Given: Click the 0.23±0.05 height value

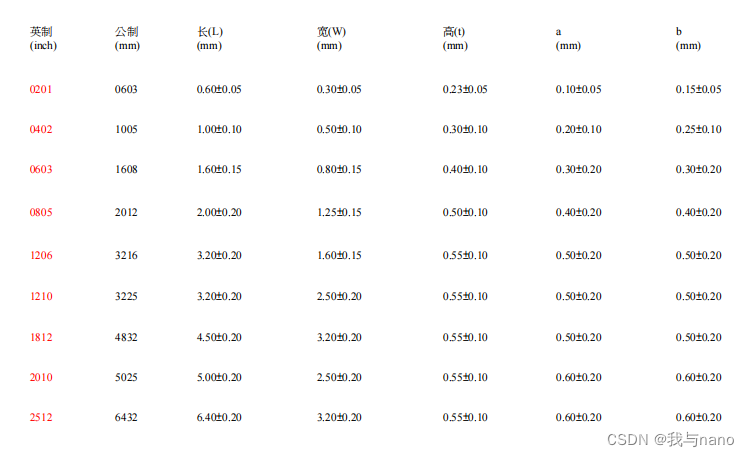Looking at the screenshot, I should click(465, 90).
